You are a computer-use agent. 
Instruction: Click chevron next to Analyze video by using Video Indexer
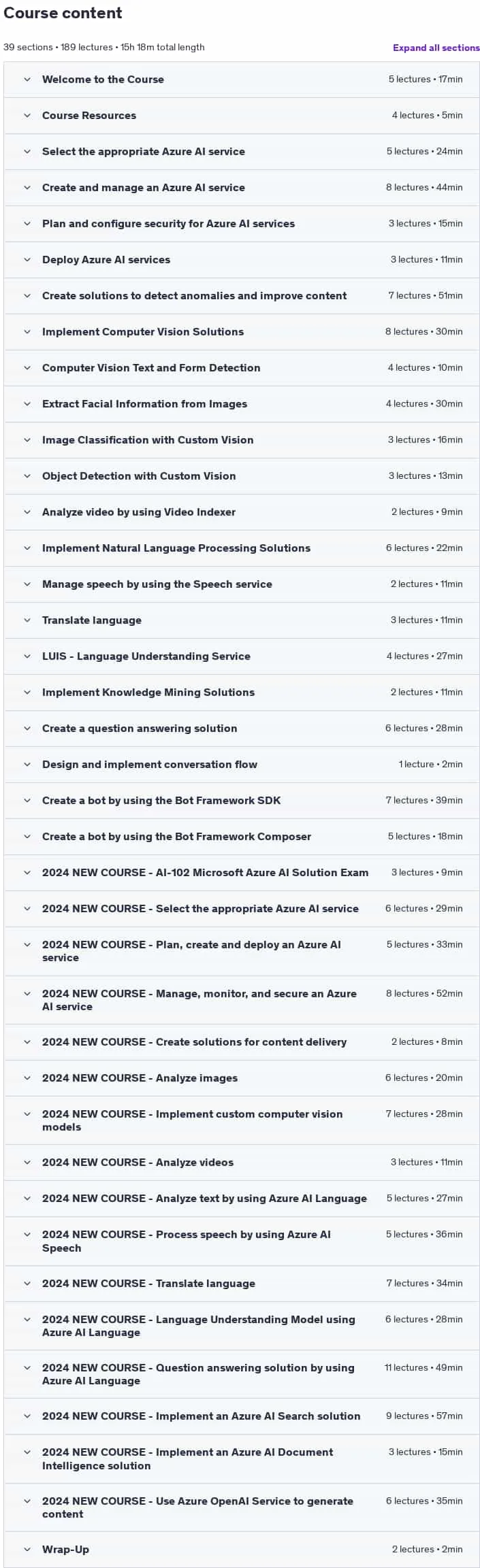pyautogui.click(x=27, y=512)
